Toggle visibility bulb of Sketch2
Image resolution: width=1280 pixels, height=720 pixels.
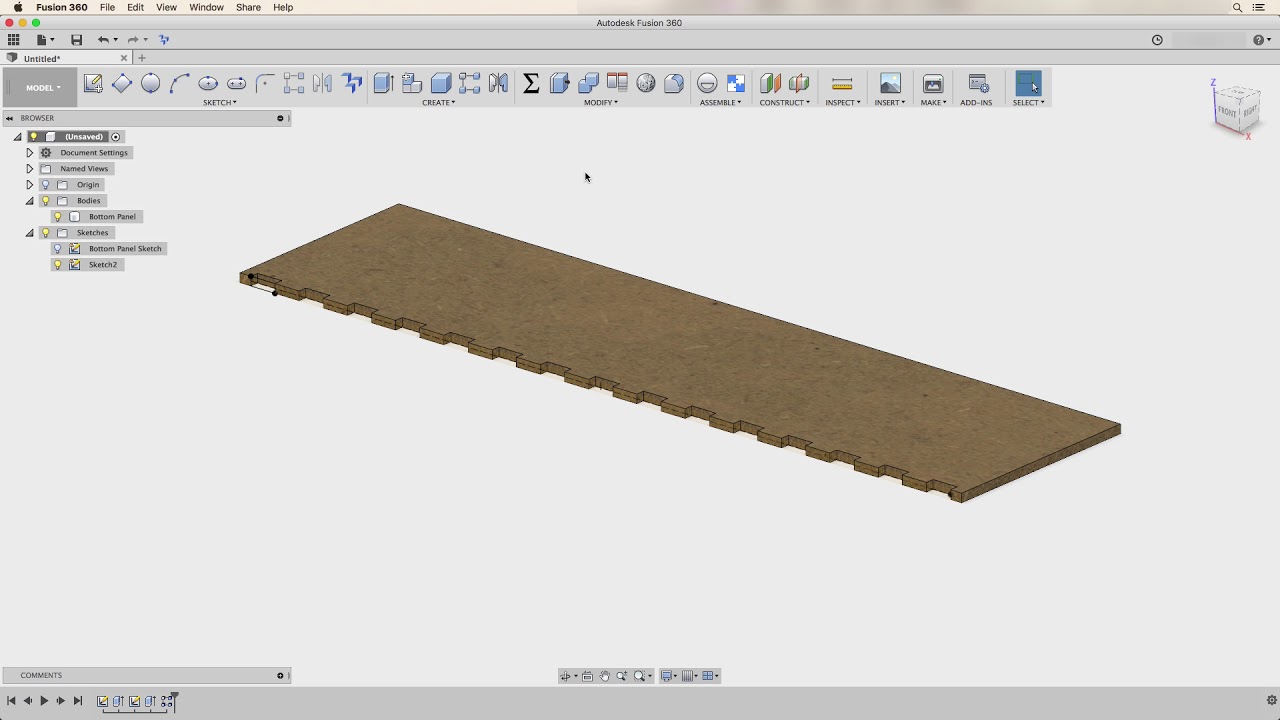click(x=58, y=265)
